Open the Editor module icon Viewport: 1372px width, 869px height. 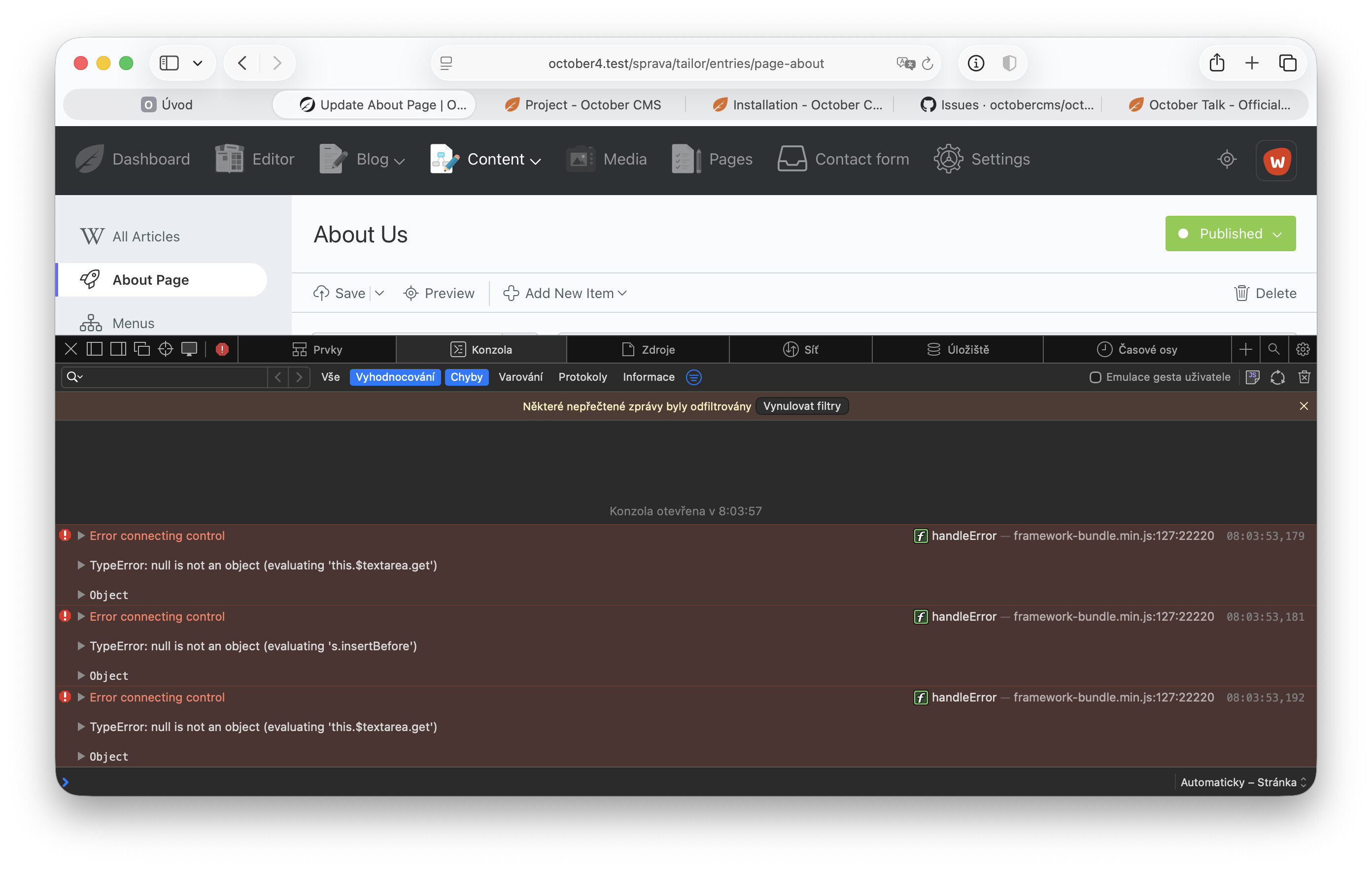point(229,159)
